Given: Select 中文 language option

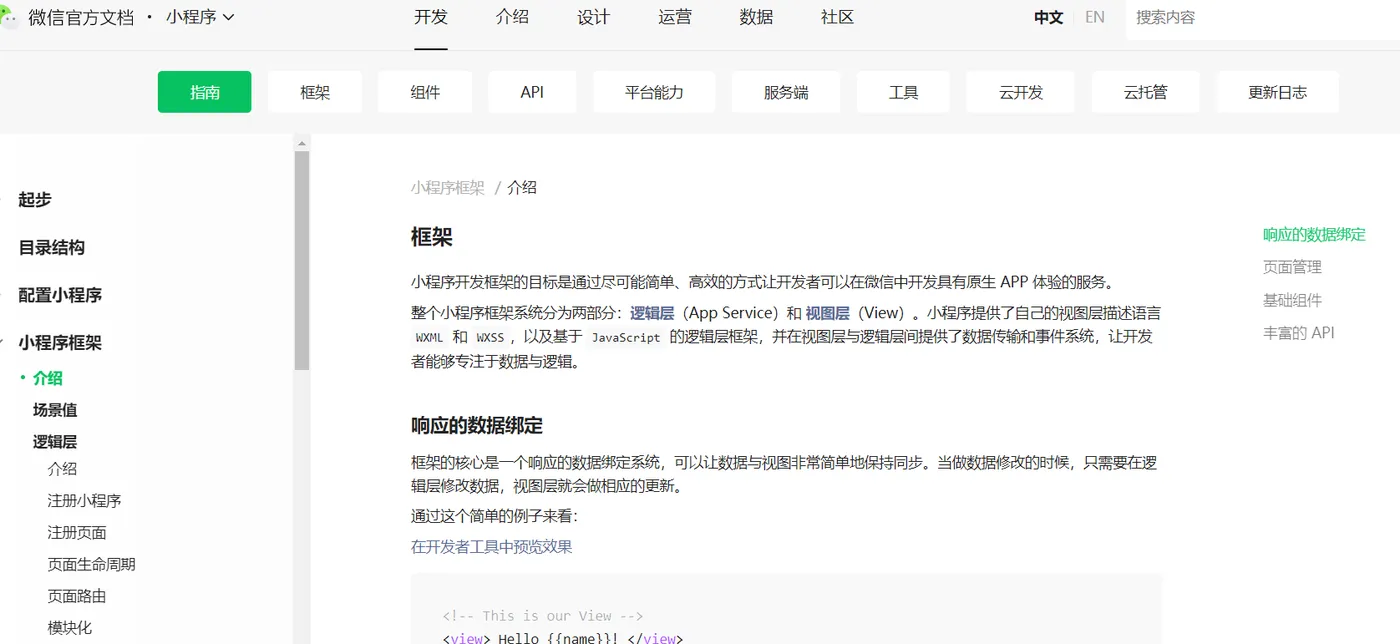Looking at the screenshot, I should pyautogui.click(x=1048, y=17).
